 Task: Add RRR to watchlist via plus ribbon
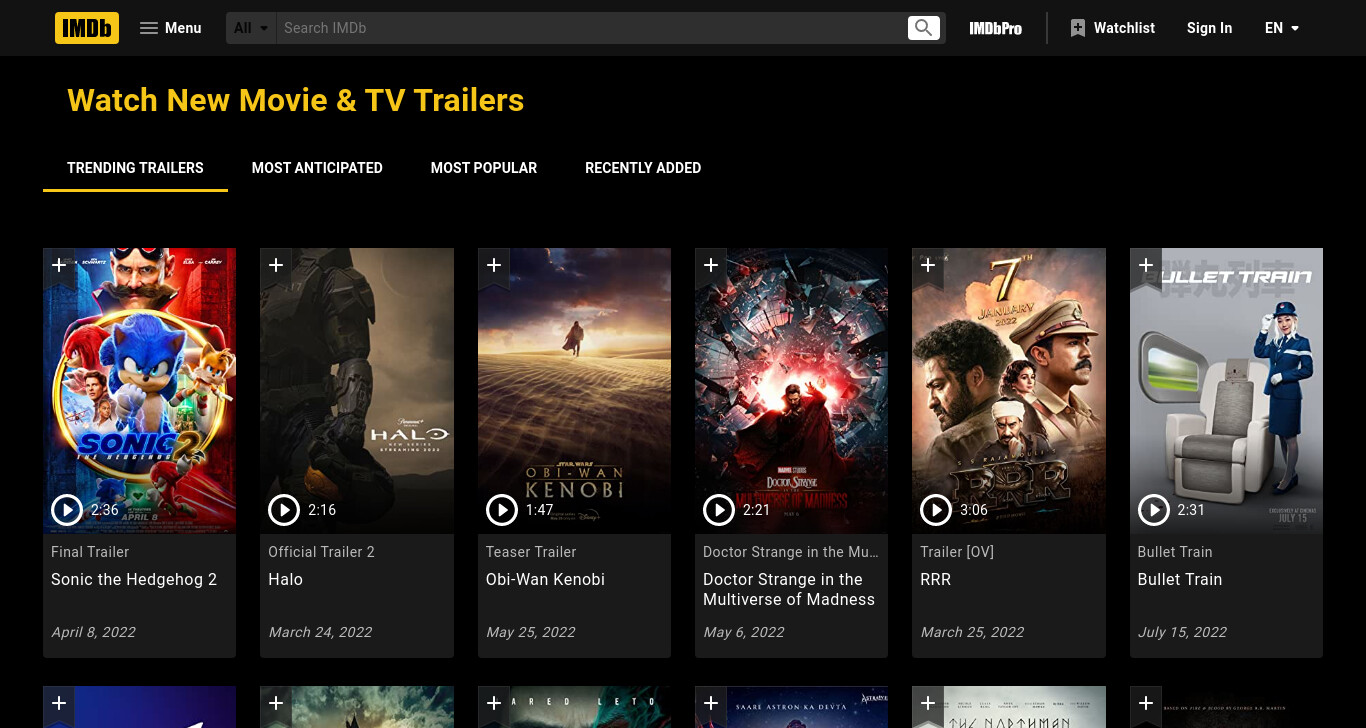(928, 267)
